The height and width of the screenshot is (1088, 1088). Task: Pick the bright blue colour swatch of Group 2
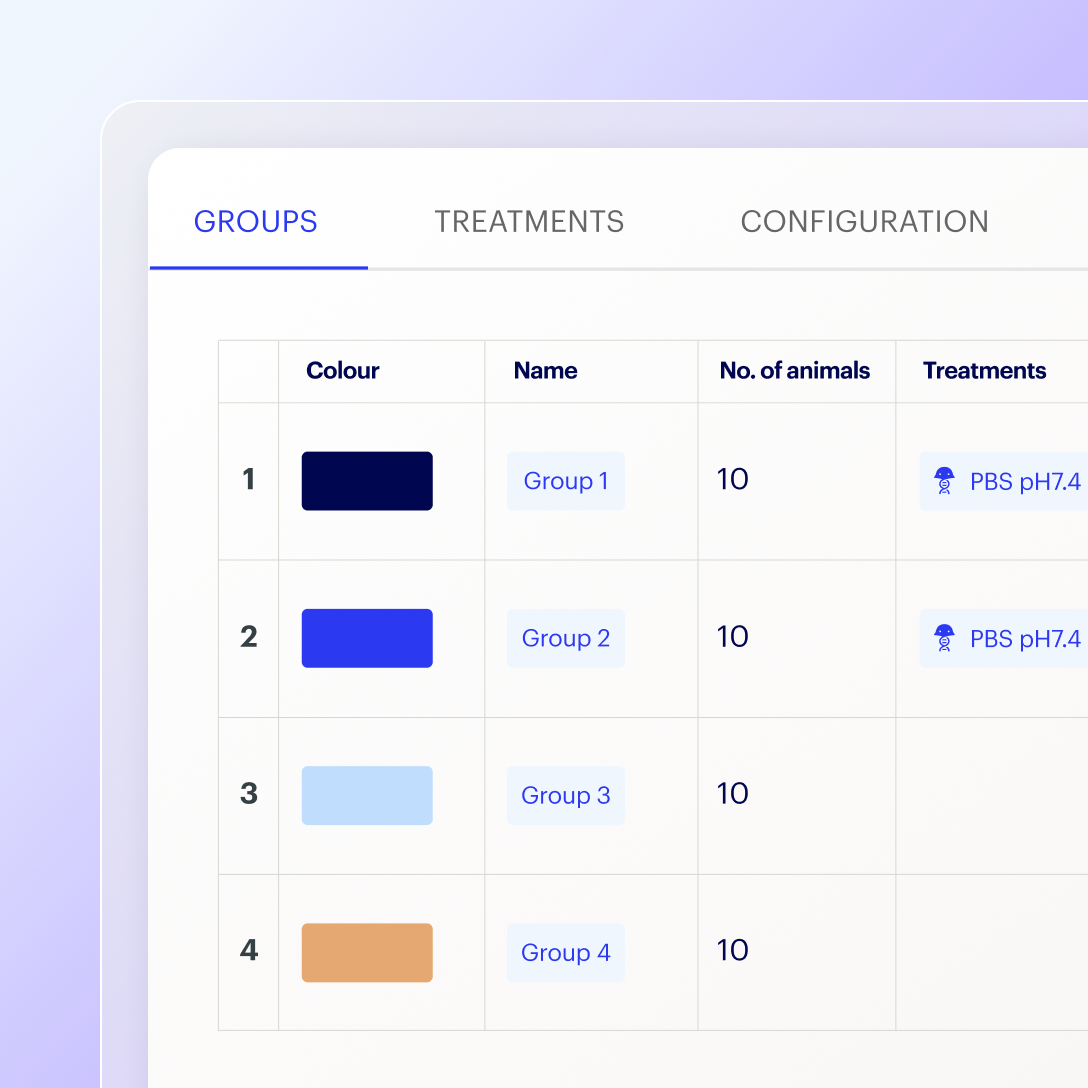[x=367, y=638]
